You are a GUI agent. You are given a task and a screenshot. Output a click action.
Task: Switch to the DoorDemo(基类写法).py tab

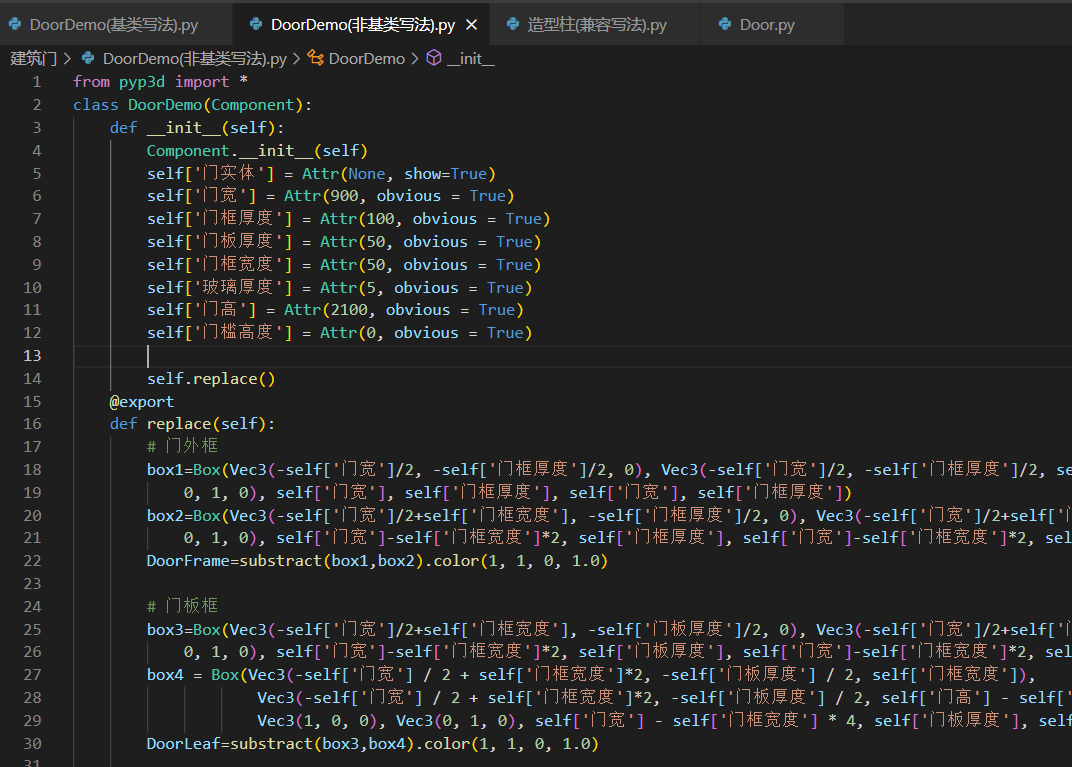pyautogui.click(x=113, y=25)
